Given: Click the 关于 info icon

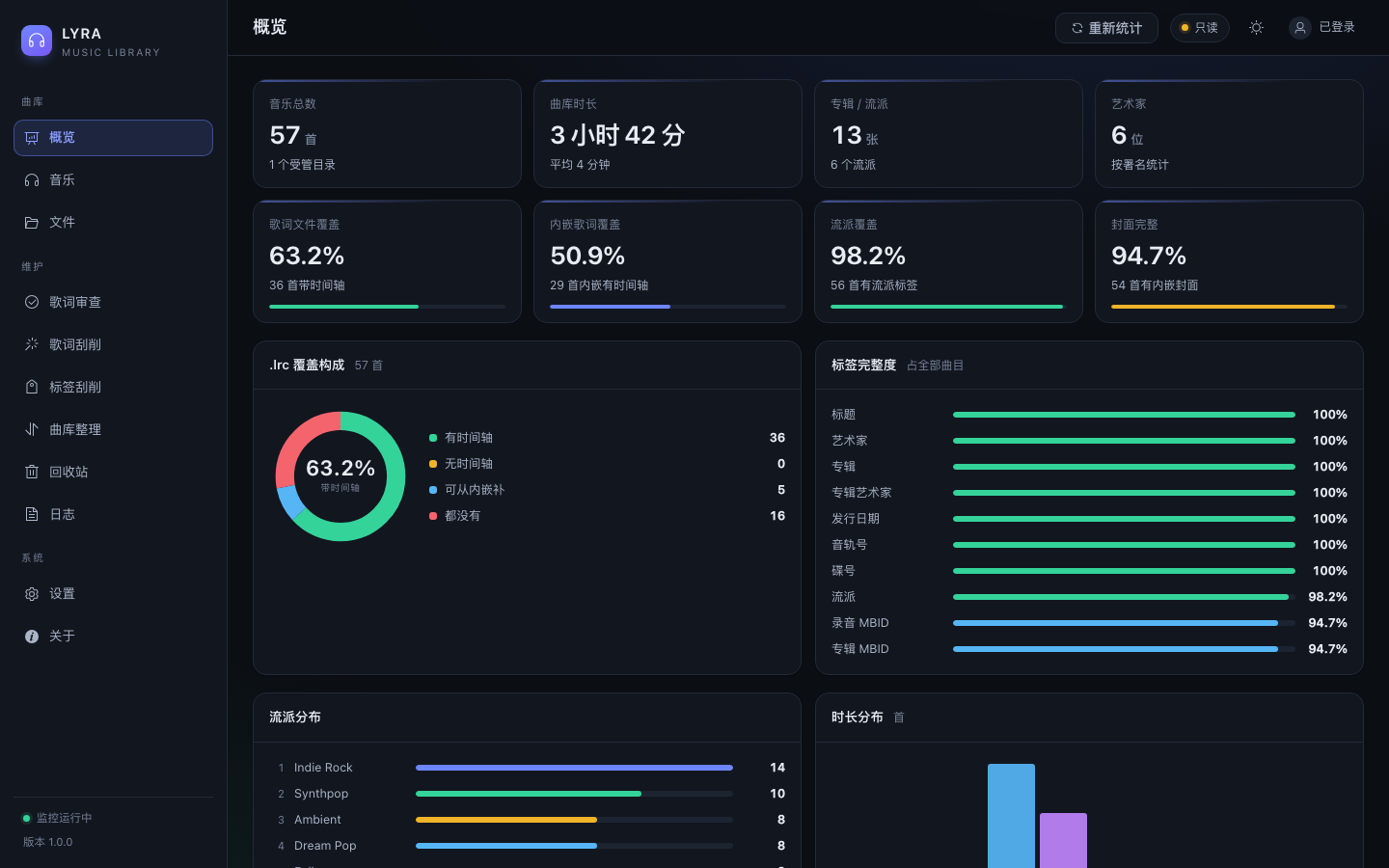Looking at the screenshot, I should 32,636.
